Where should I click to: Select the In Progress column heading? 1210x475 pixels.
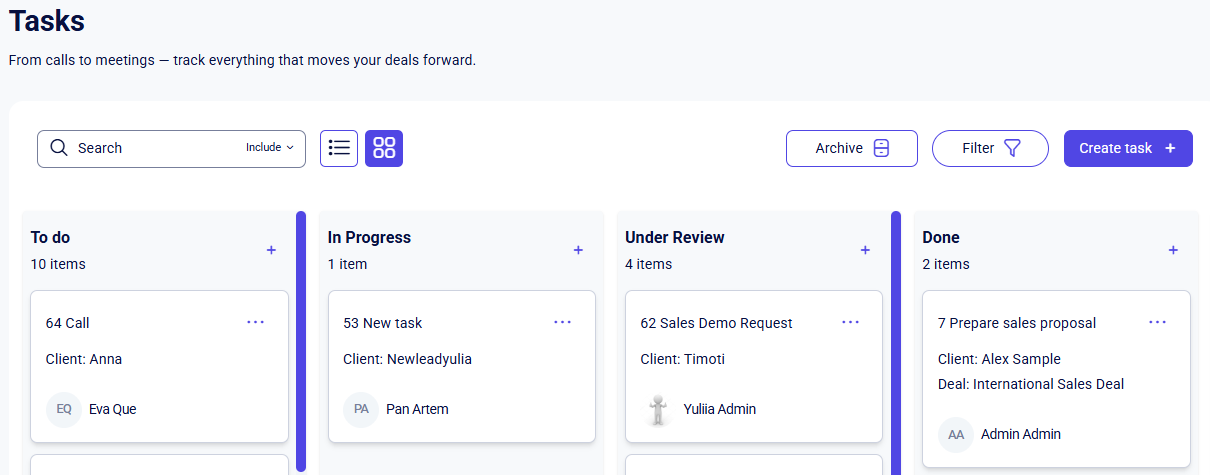pos(369,237)
